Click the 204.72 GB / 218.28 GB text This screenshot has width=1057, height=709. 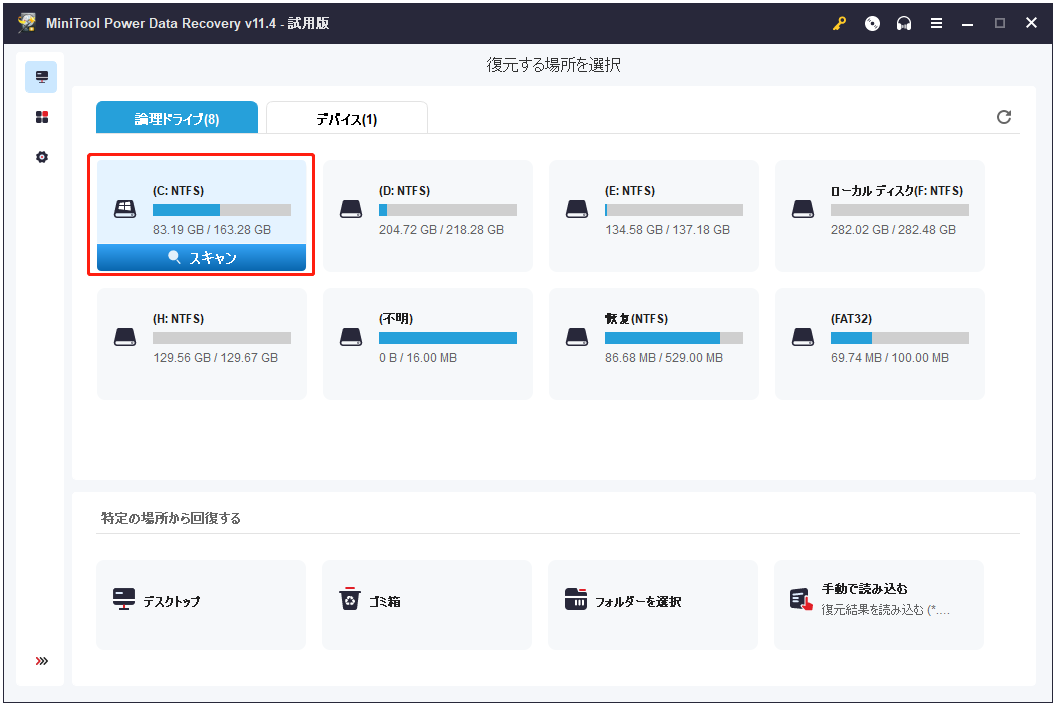(442, 230)
